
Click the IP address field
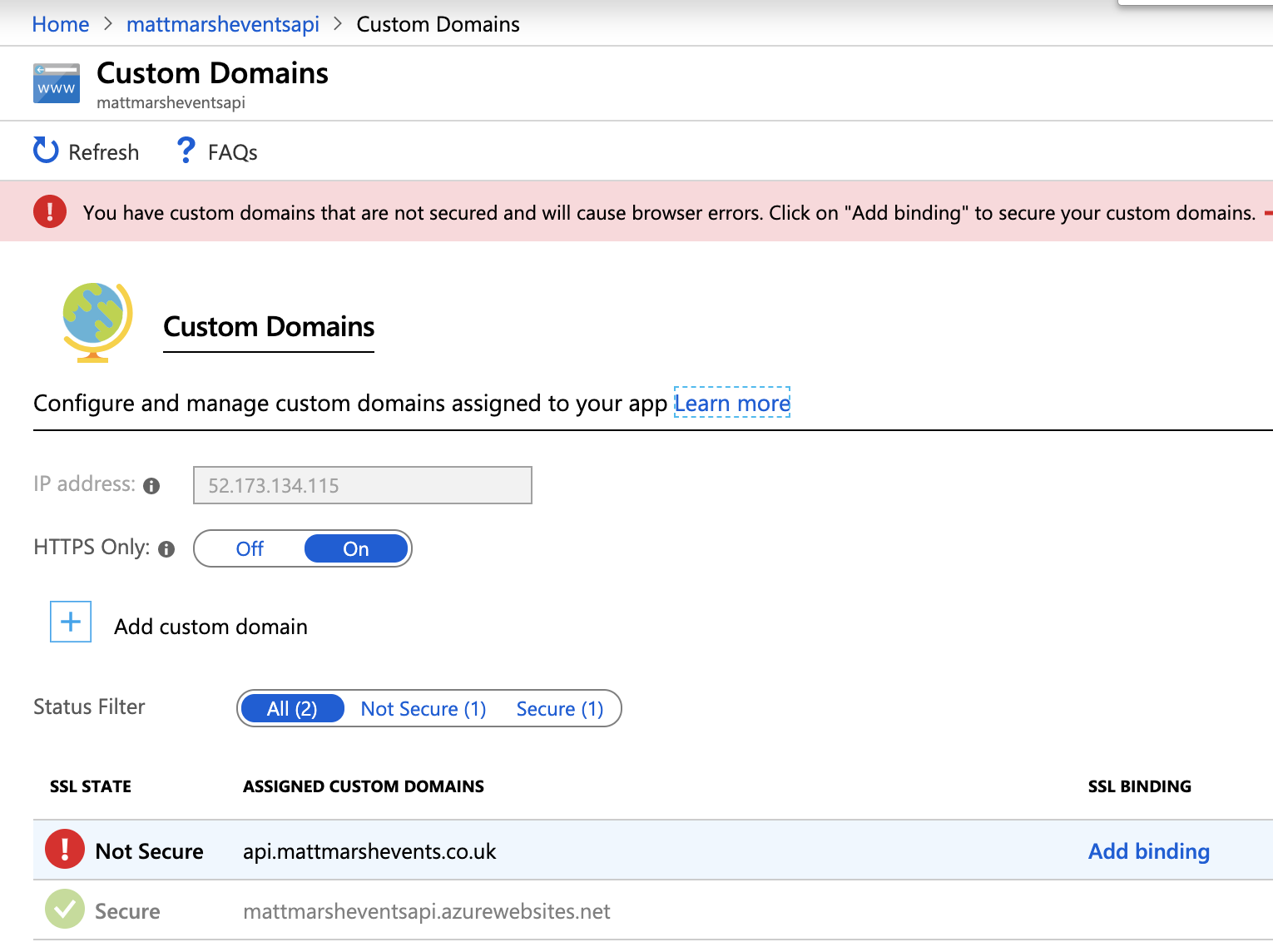(362, 485)
